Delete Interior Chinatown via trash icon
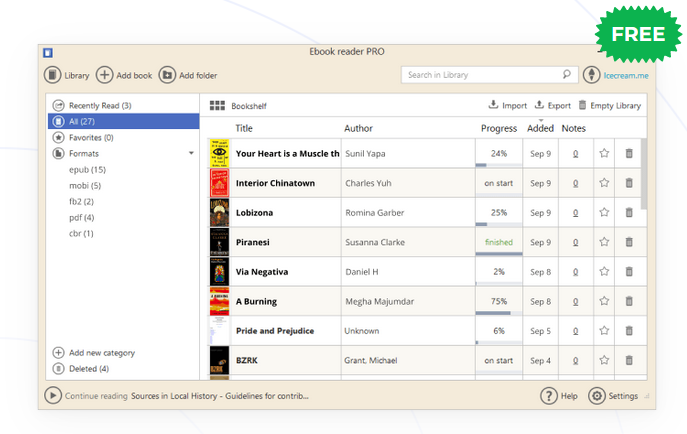This screenshot has height=434, width=687. [629, 183]
